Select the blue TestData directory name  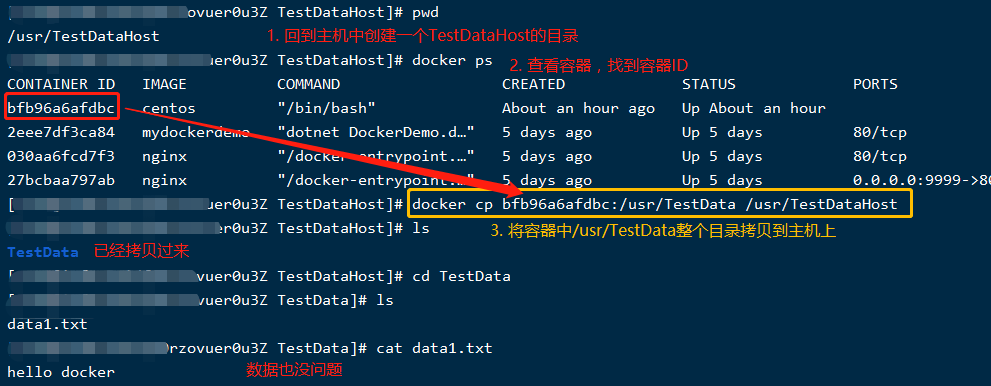click(x=42, y=253)
